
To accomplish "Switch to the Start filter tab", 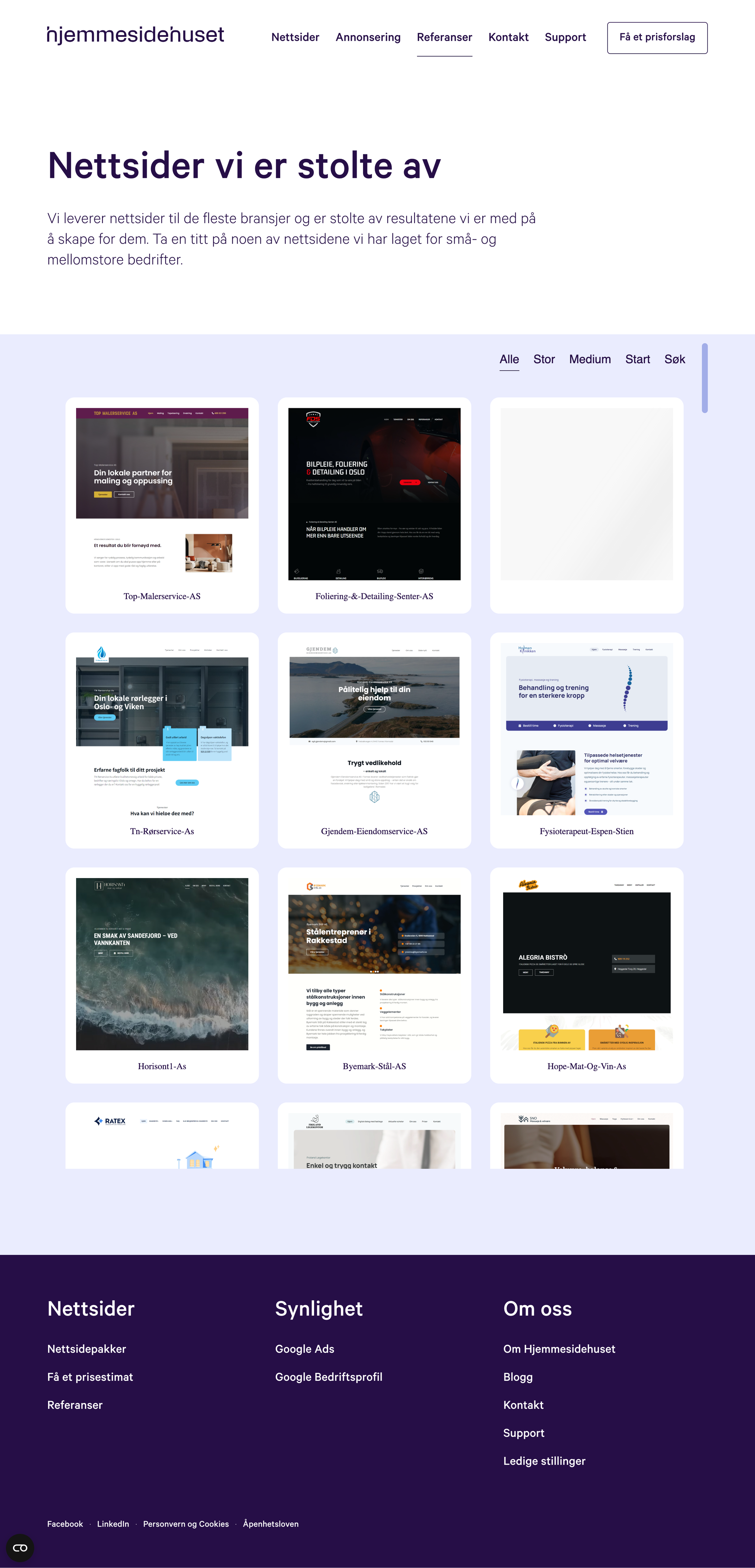I will pyautogui.click(x=638, y=359).
